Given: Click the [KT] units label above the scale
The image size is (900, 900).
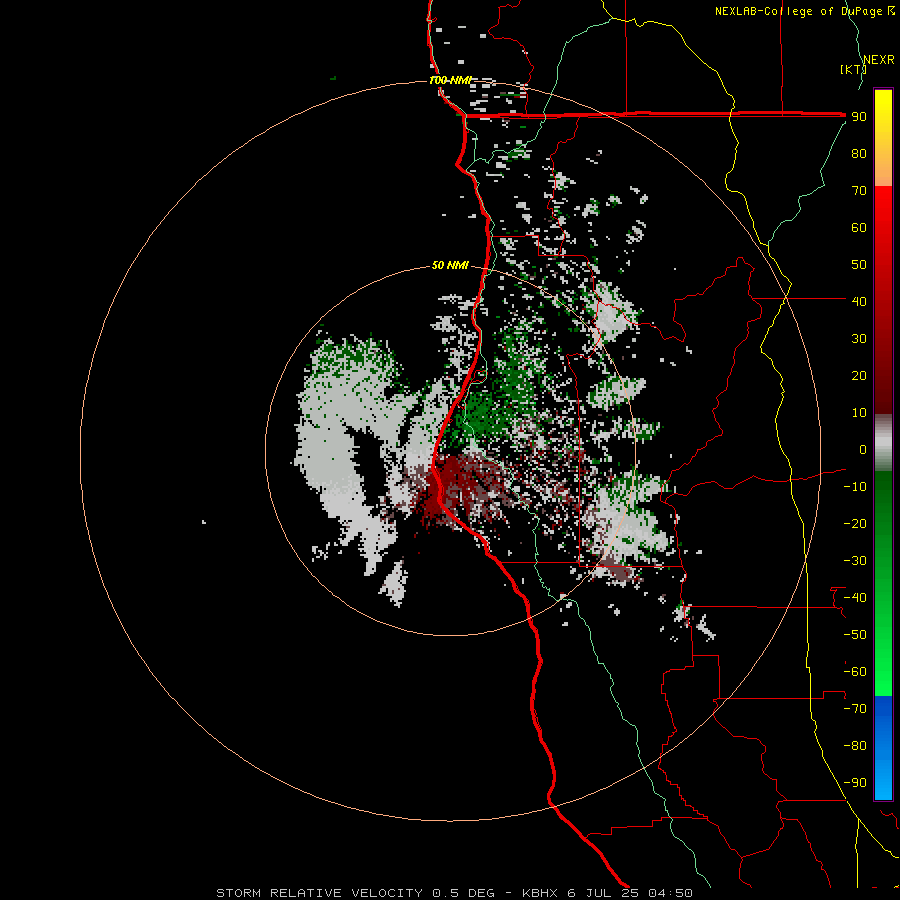Looking at the screenshot, I should pos(853,69).
